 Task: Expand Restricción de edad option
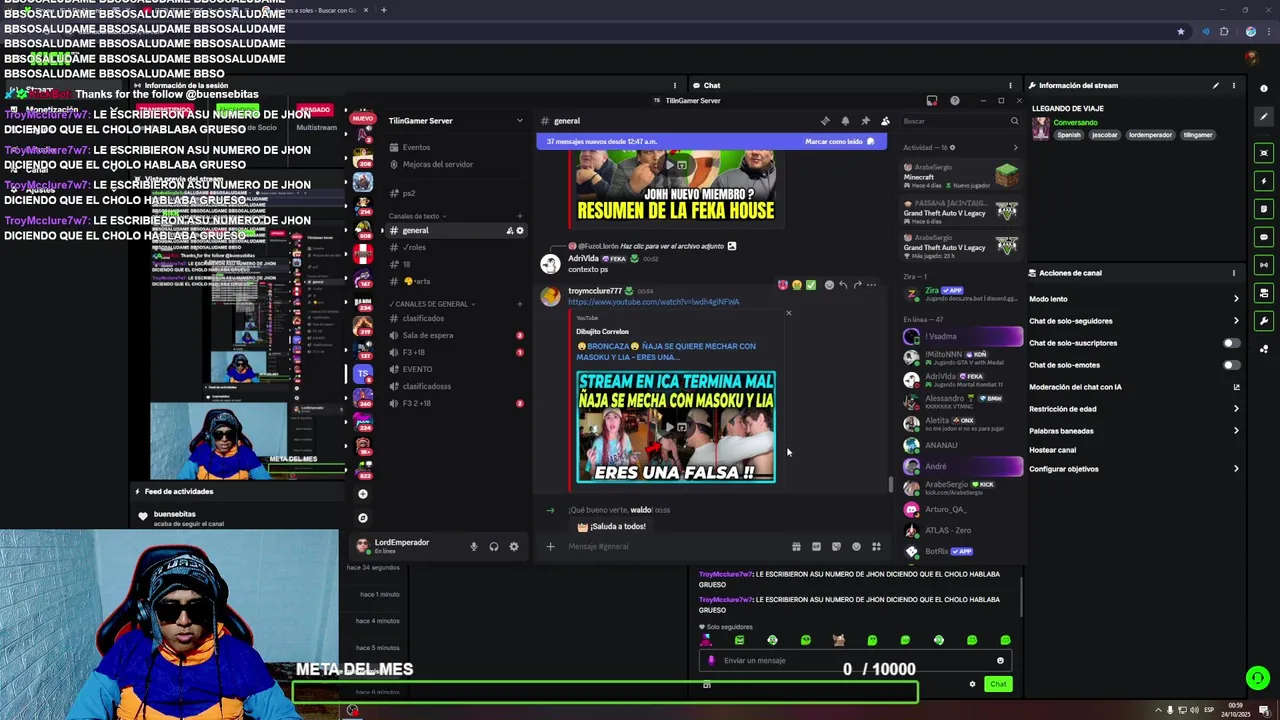coord(1136,409)
